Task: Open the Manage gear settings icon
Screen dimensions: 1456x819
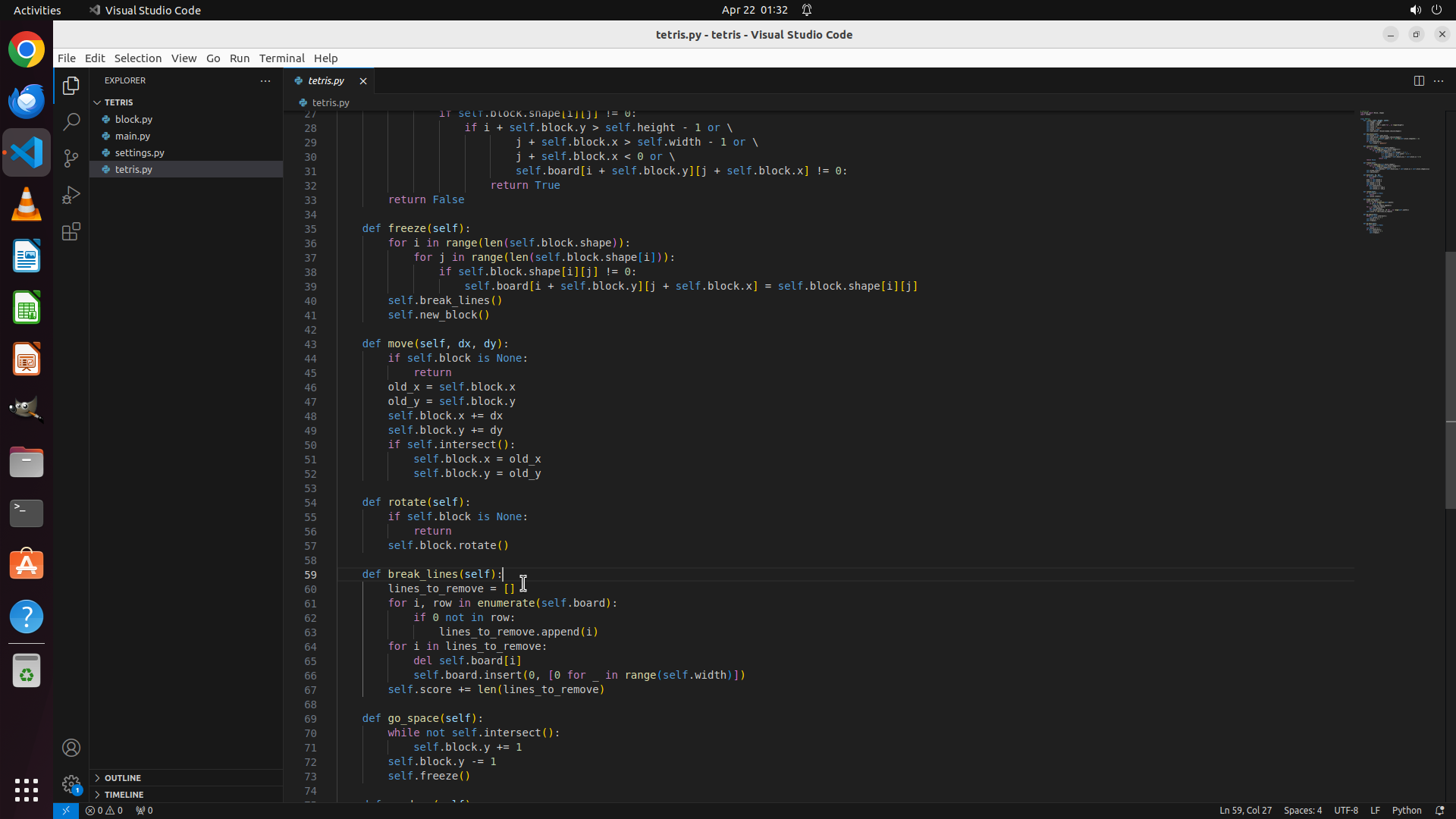Action: tap(71, 784)
